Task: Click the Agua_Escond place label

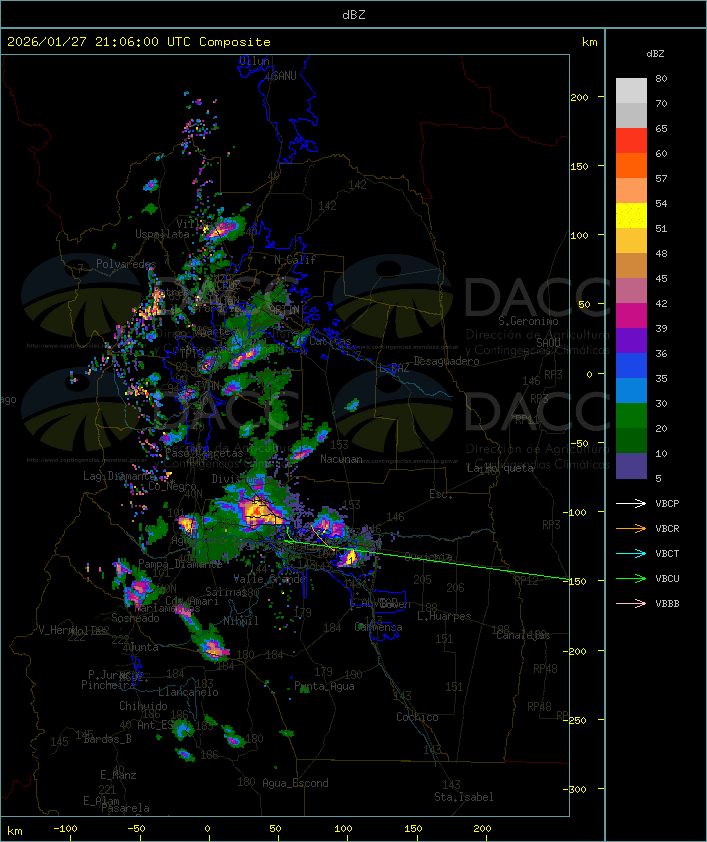Action: 295,783
